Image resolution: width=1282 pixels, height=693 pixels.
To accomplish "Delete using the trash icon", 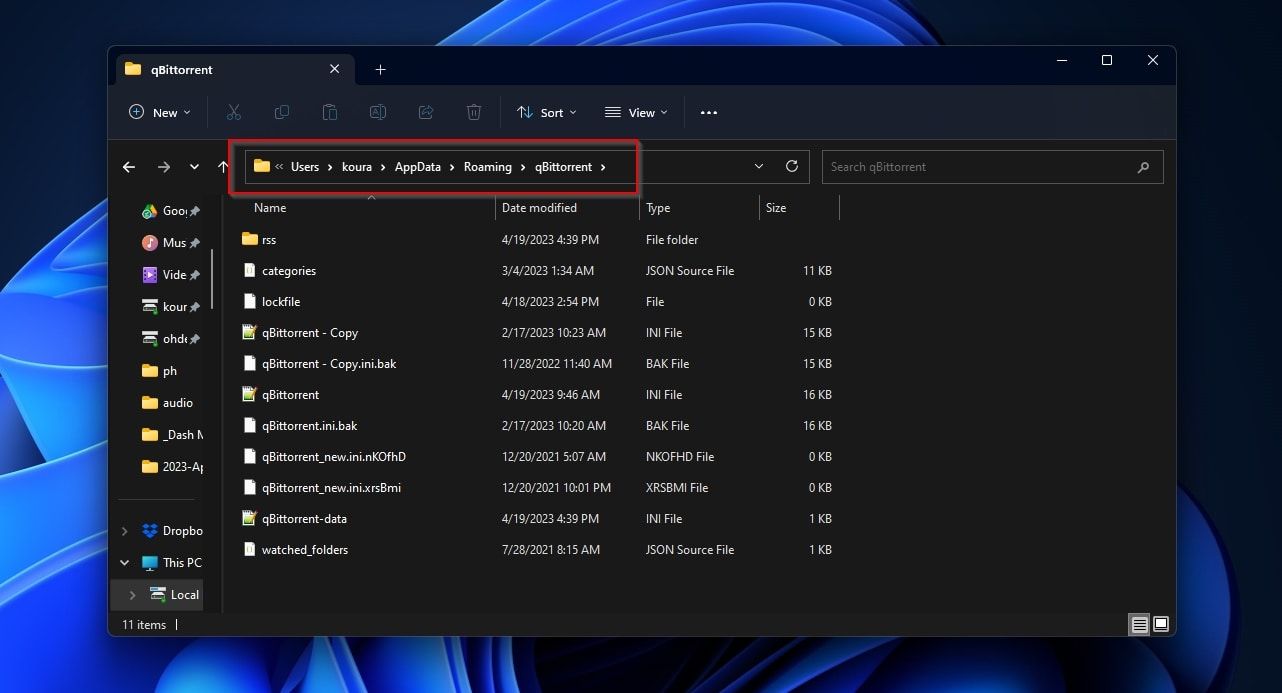I will pos(474,112).
